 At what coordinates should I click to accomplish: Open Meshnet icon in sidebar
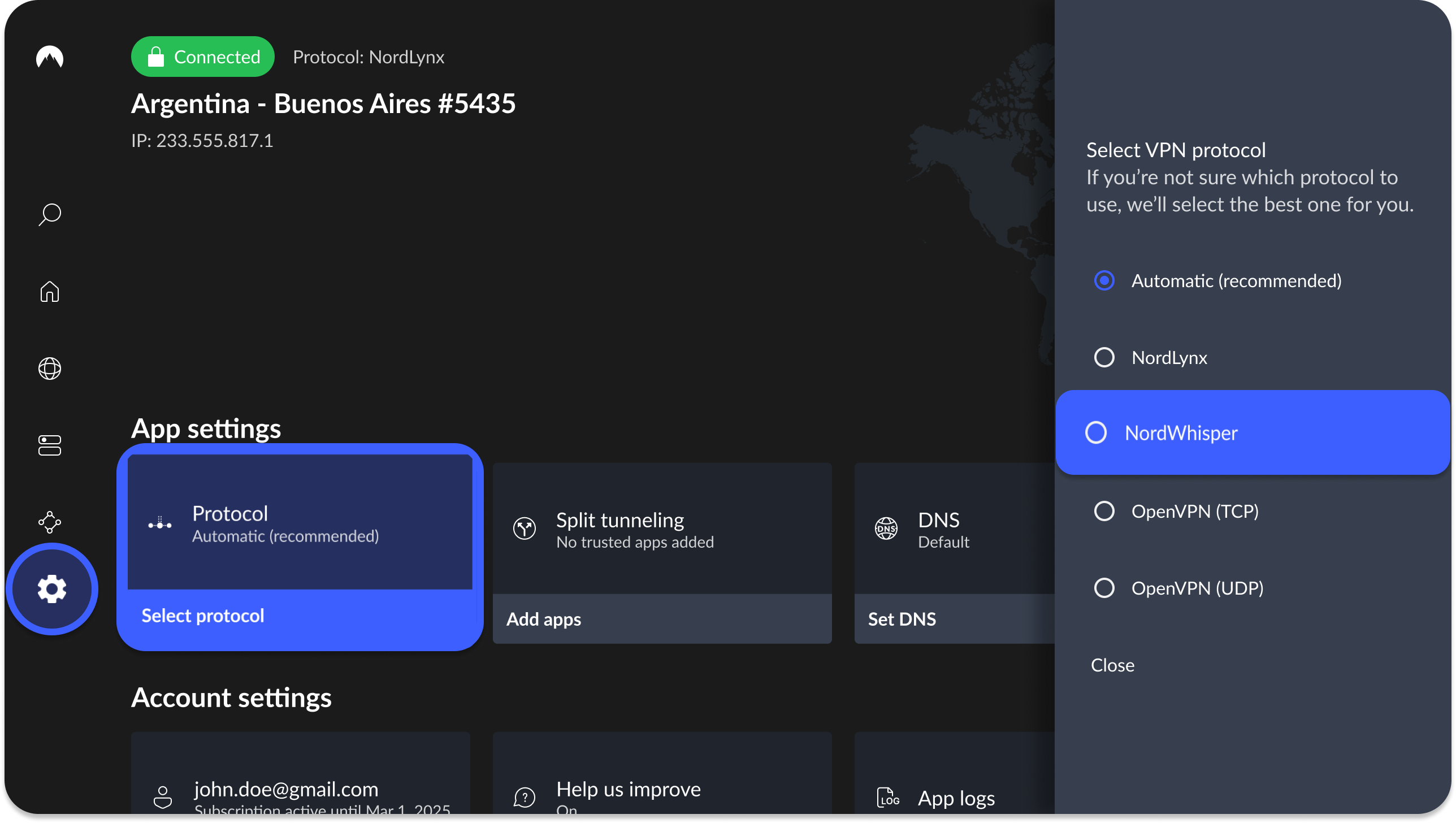(50, 522)
